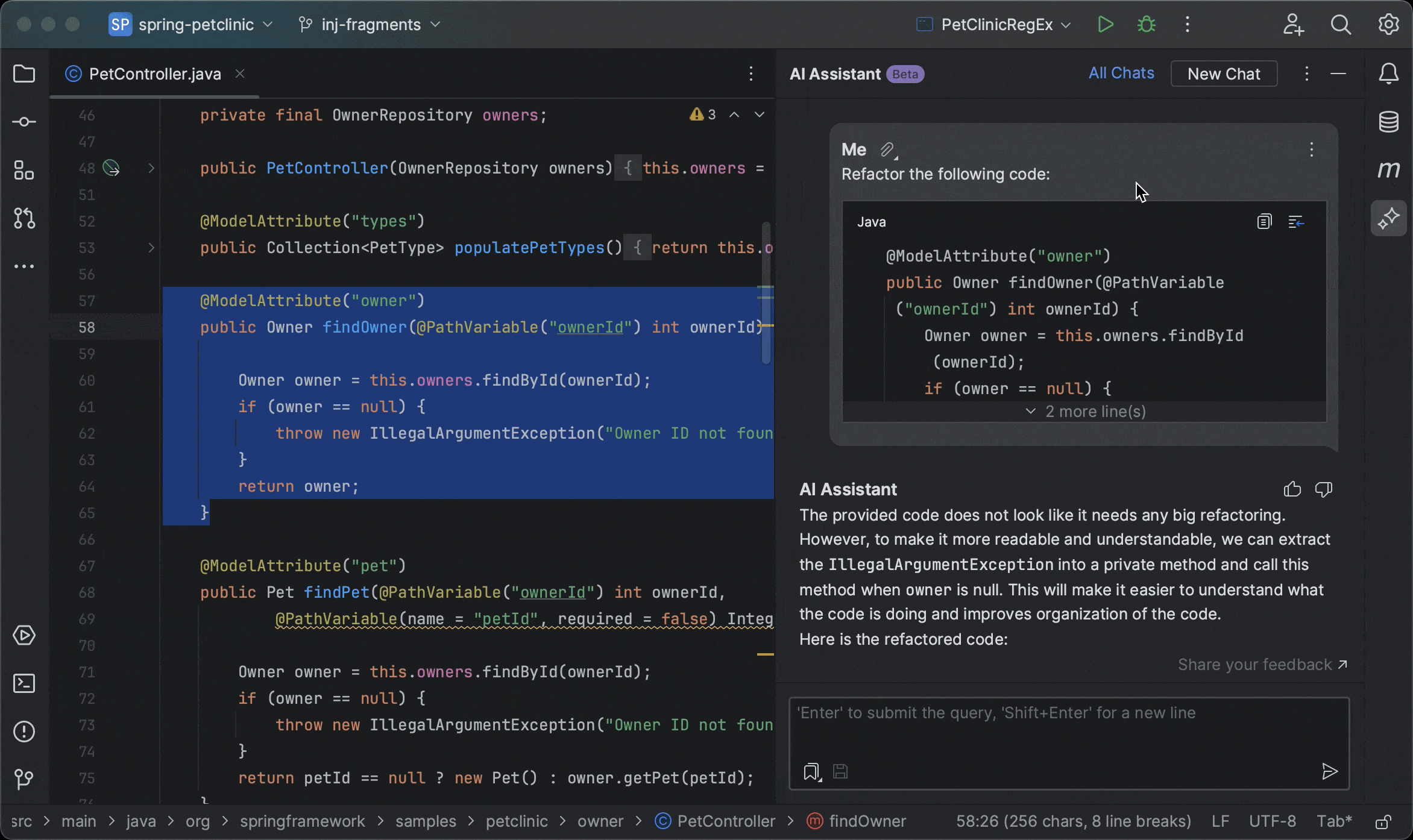Image resolution: width=1413 pixels, height=840 pixels.
Task: Copy the Java code snippet to clipboard
Action: click(x=1264, y=222)
